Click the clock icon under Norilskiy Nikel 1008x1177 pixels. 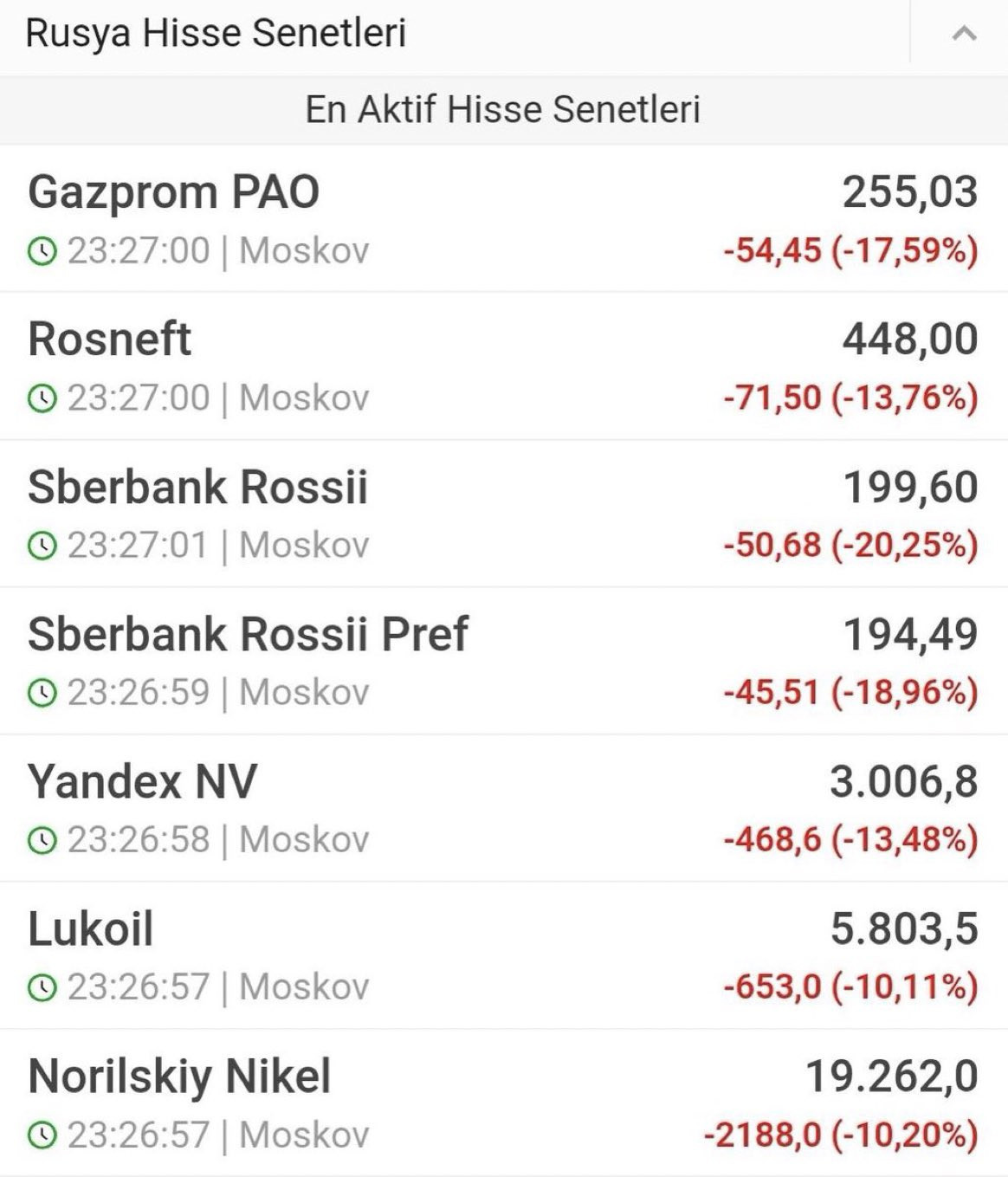pos(42,1135)
